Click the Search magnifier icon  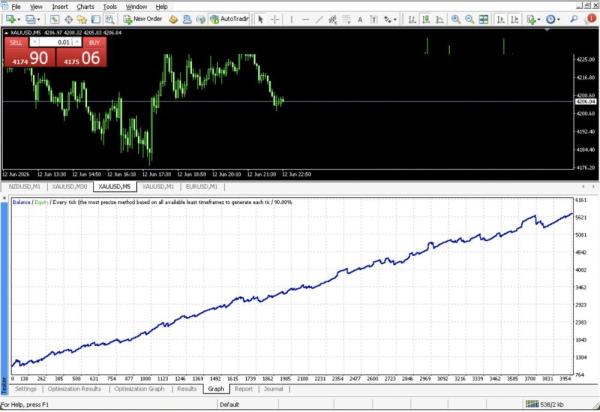click(x=574, y=19)
